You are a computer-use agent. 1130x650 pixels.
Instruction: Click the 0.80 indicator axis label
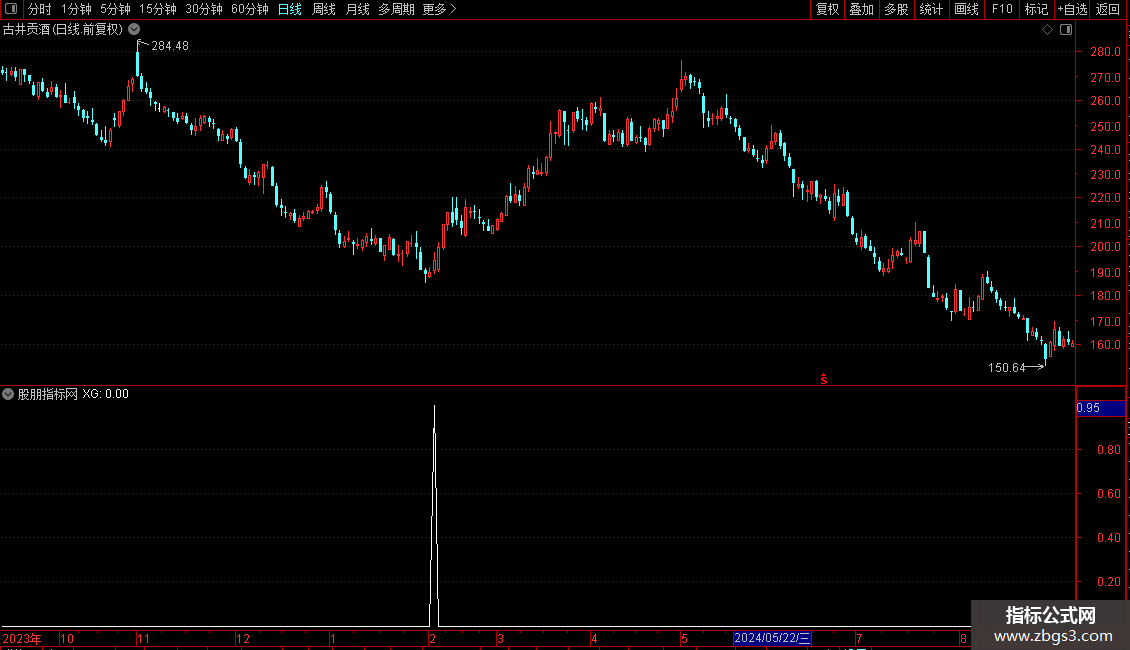click(1108, 450)
